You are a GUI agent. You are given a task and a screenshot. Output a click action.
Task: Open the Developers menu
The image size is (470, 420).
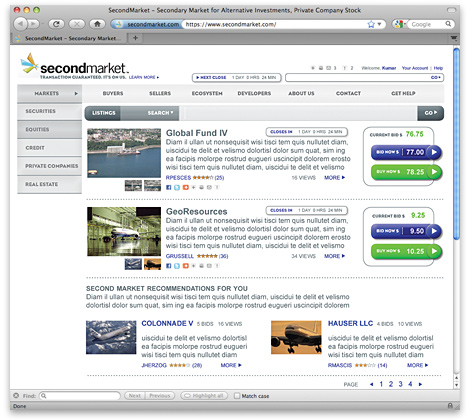[254, 93]
